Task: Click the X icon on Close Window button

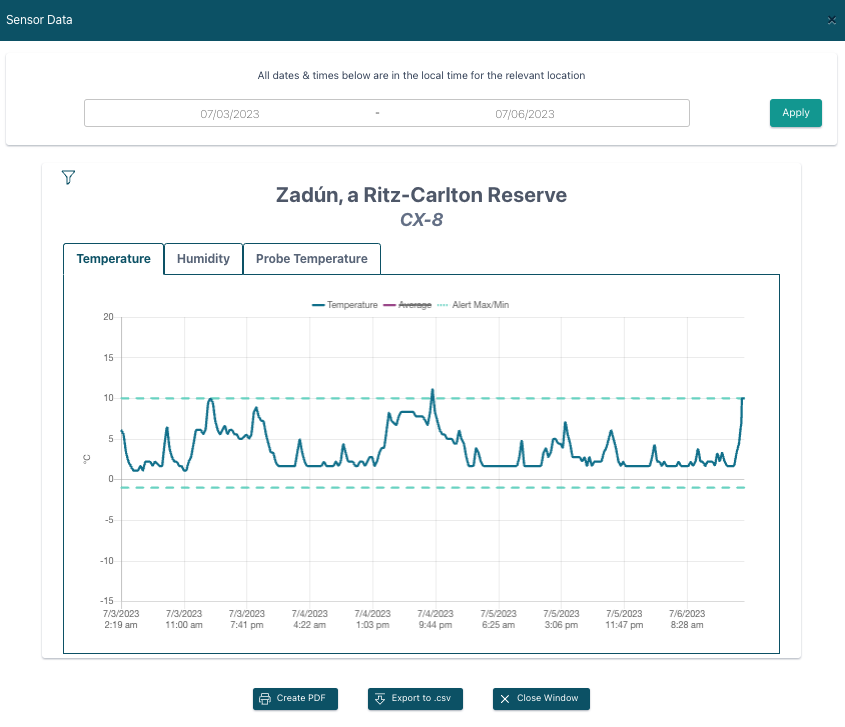Action: (505, 699)
